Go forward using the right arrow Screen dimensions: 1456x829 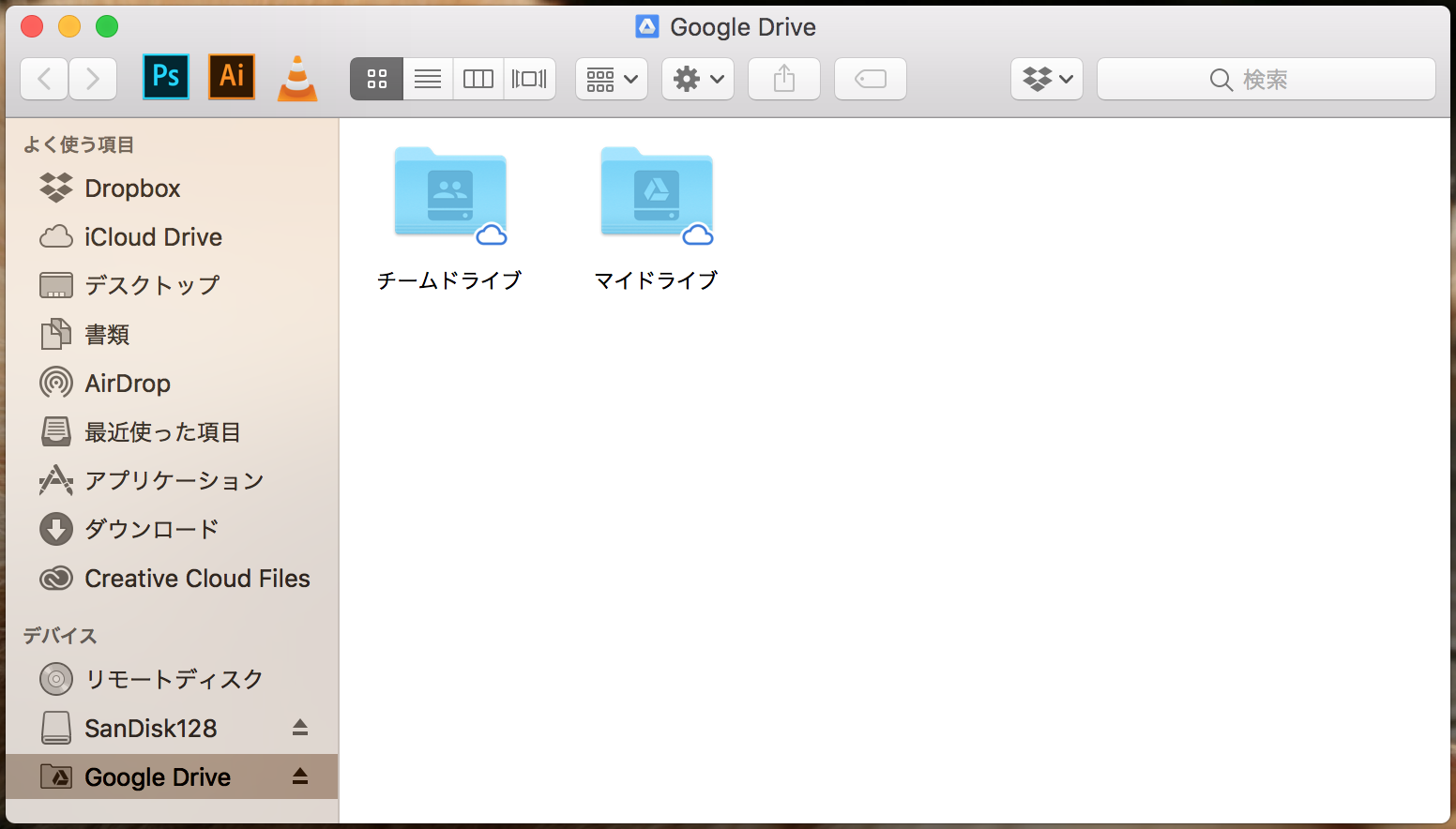[x=93, y=79]
